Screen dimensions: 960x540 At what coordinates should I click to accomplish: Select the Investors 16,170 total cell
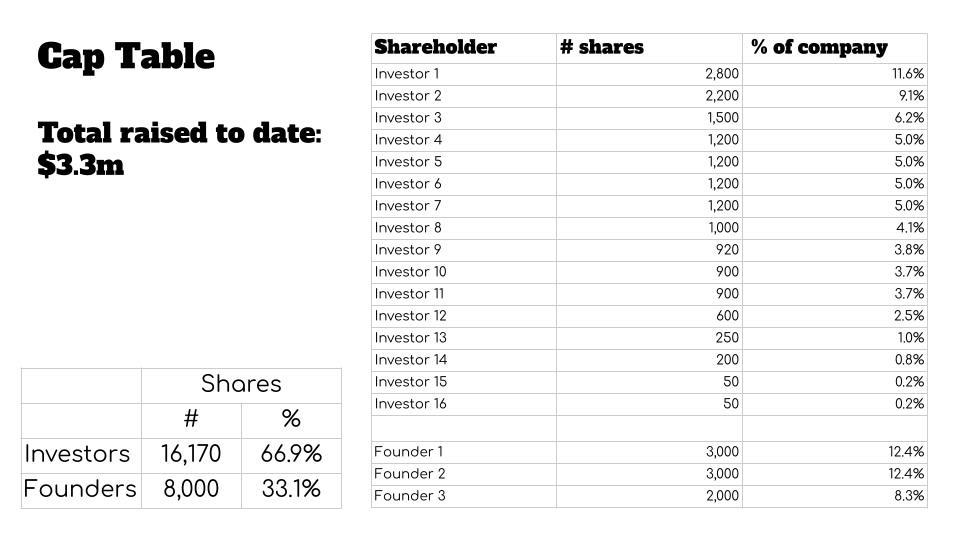pos(191,454)
